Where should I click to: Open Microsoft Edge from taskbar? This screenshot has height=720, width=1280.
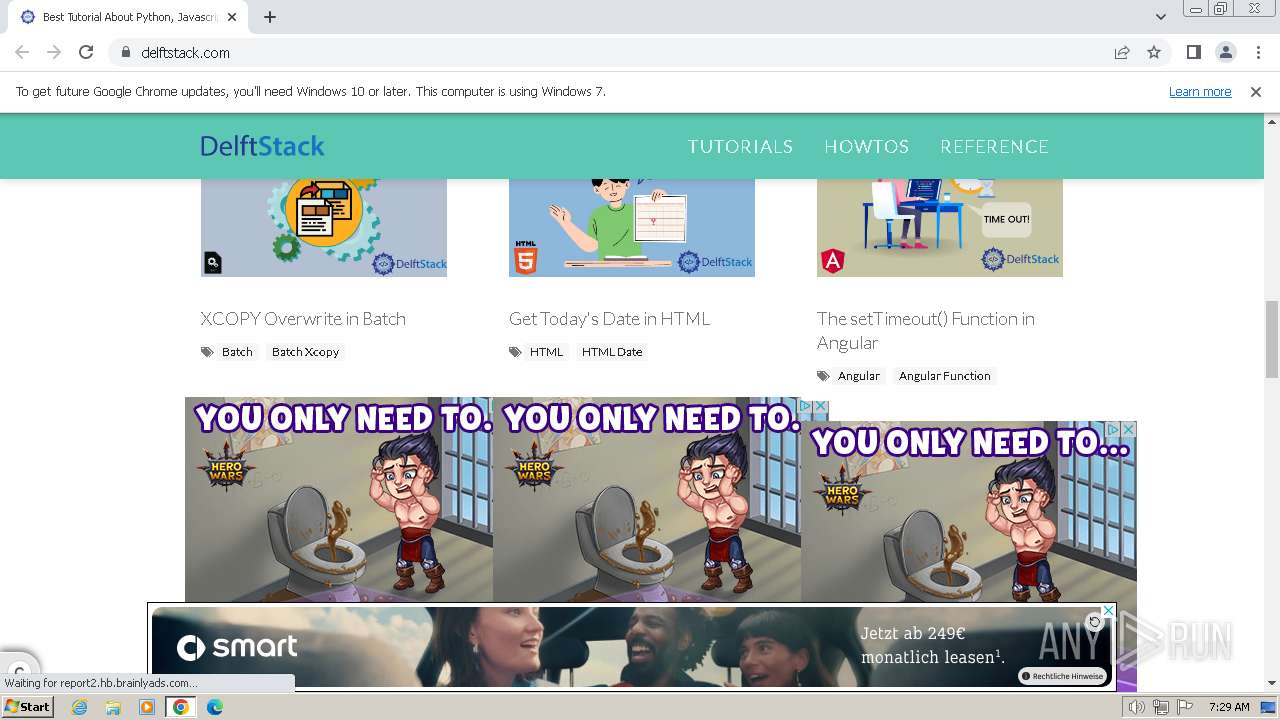215,707
